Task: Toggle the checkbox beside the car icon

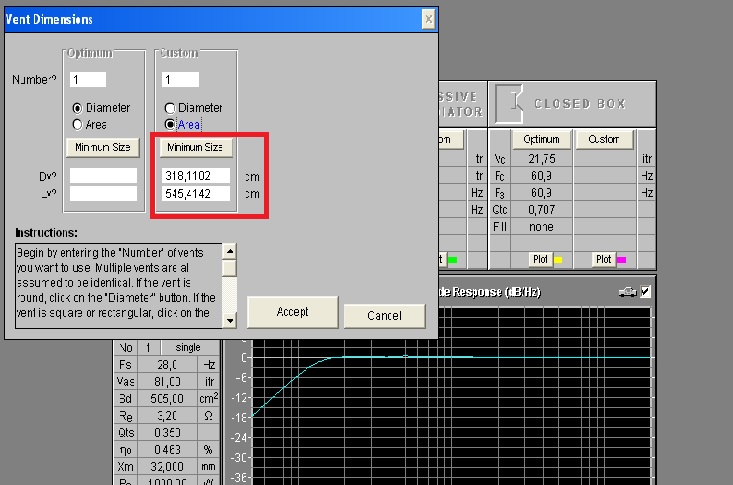Action: [645, 291]
